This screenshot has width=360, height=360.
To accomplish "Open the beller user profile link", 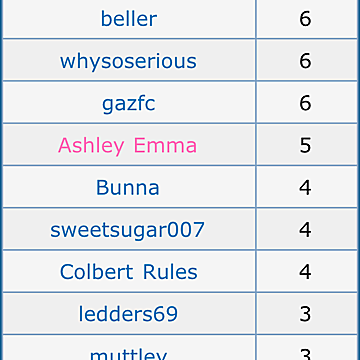I will coord(129,19).
